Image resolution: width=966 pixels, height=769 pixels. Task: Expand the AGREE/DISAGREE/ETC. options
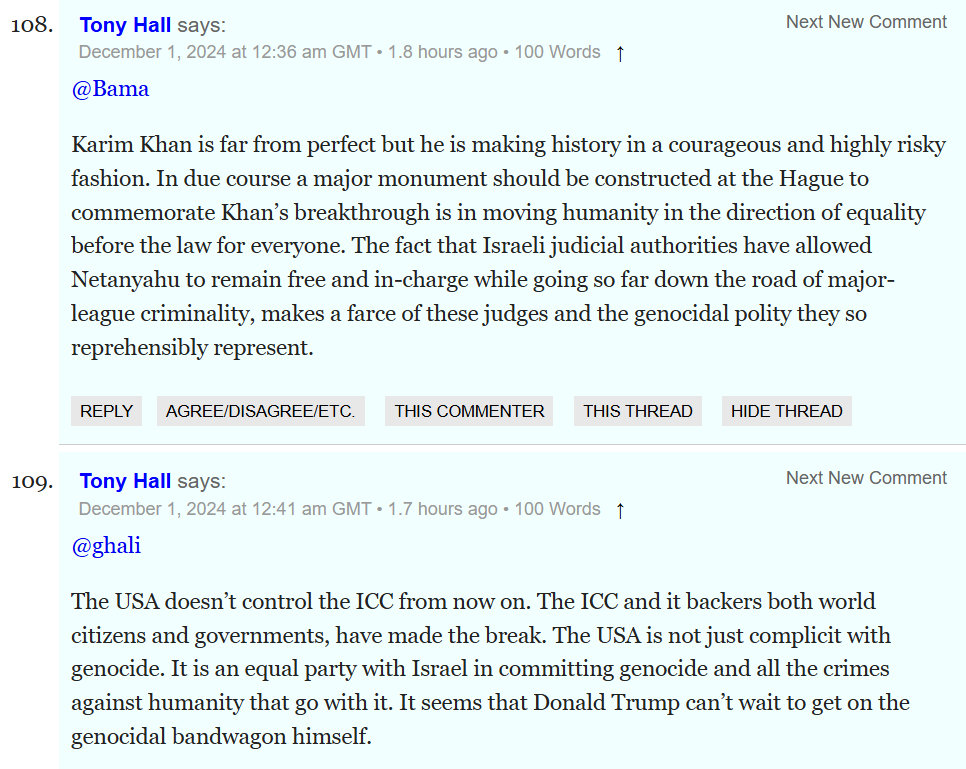click(x=260, y=411)
